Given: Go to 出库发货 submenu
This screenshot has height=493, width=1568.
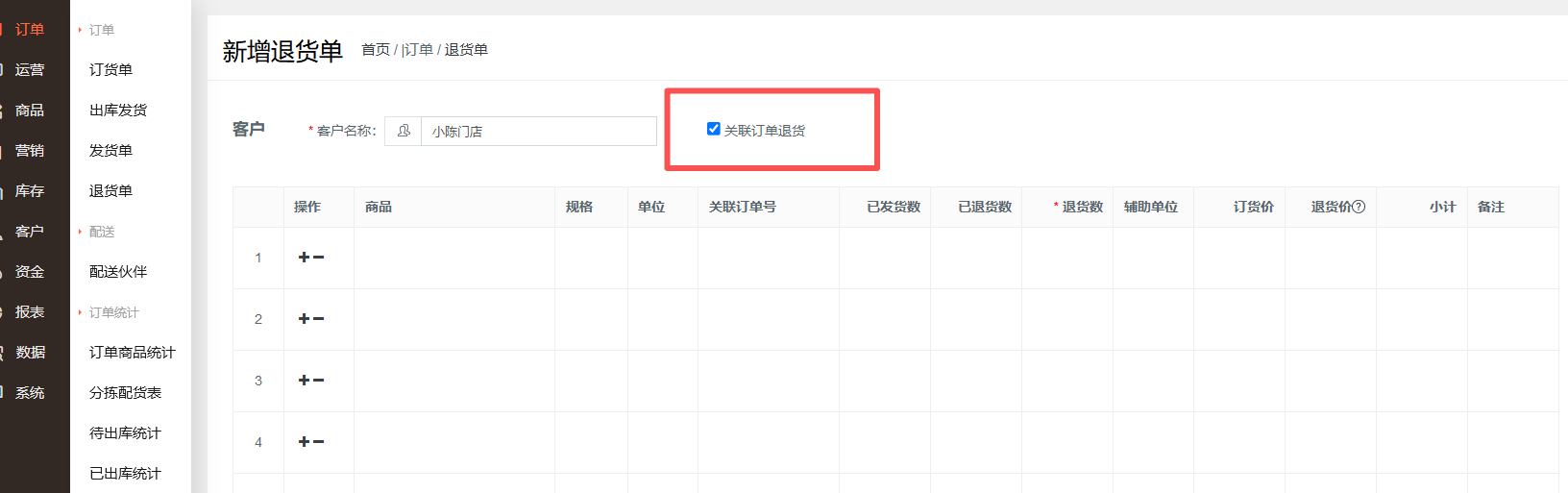Looking at the screenshot, I should tap(118, 111).
